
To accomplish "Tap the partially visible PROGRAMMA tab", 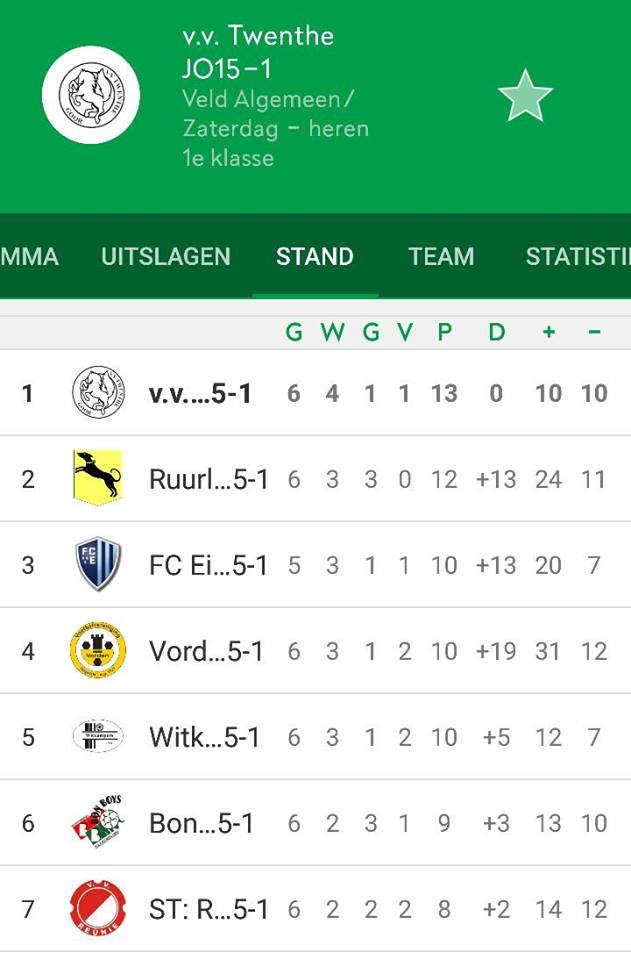I will (x=29, y=257).
